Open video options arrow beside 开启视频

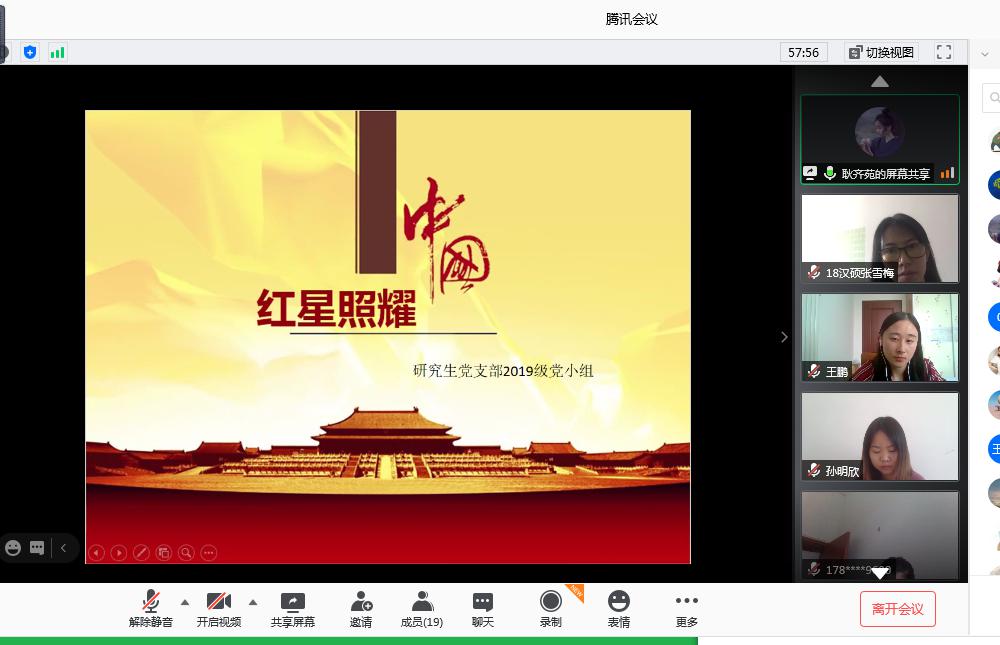coord(253,602)
